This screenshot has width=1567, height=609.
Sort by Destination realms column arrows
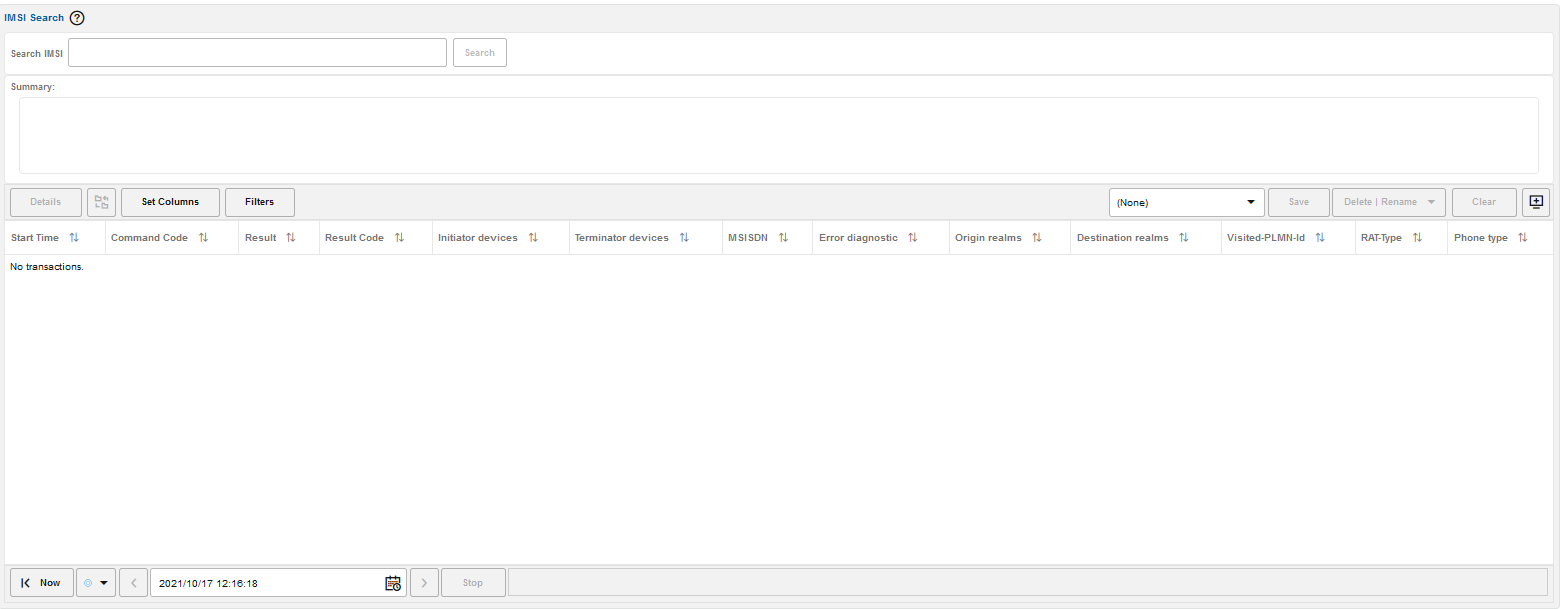(1183, 238)
